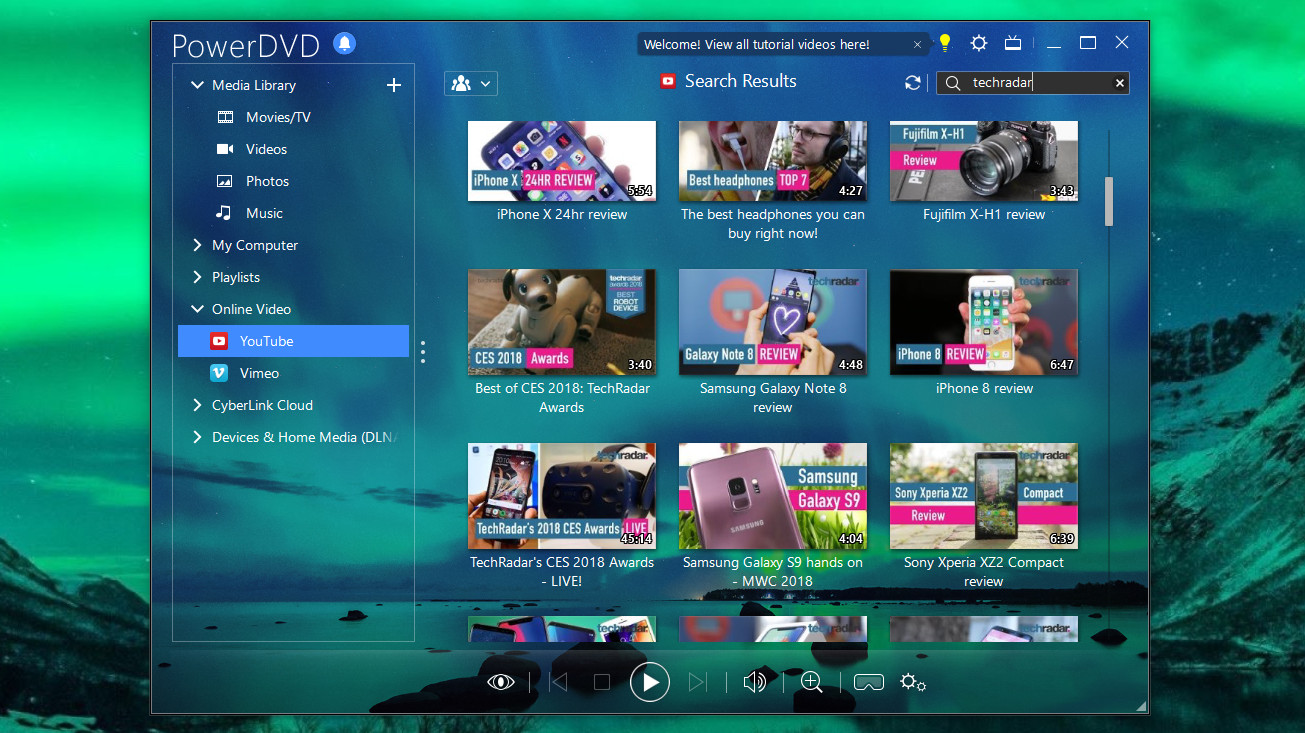Open TechRadar's 2018 CES Awards LIVE thumbnail
1305x733 pixels.
click(x=562, y=496)
